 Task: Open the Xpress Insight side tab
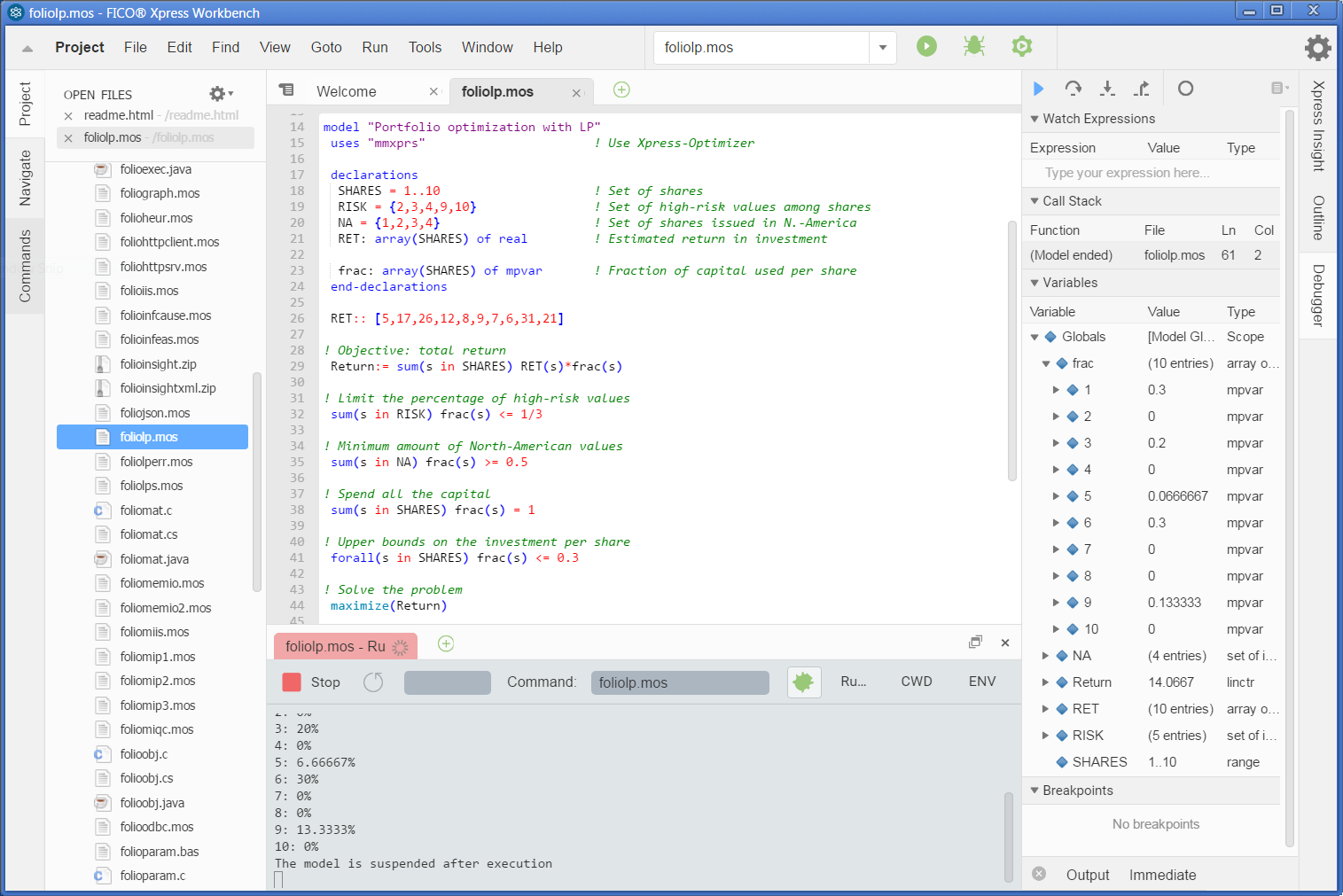click(x=1318, y=126)
